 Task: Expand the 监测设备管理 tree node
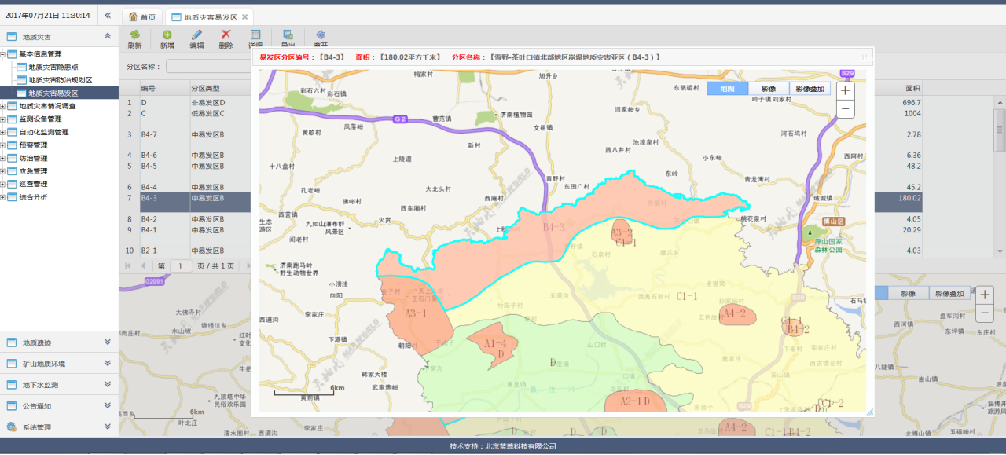(x=3, y=119)
